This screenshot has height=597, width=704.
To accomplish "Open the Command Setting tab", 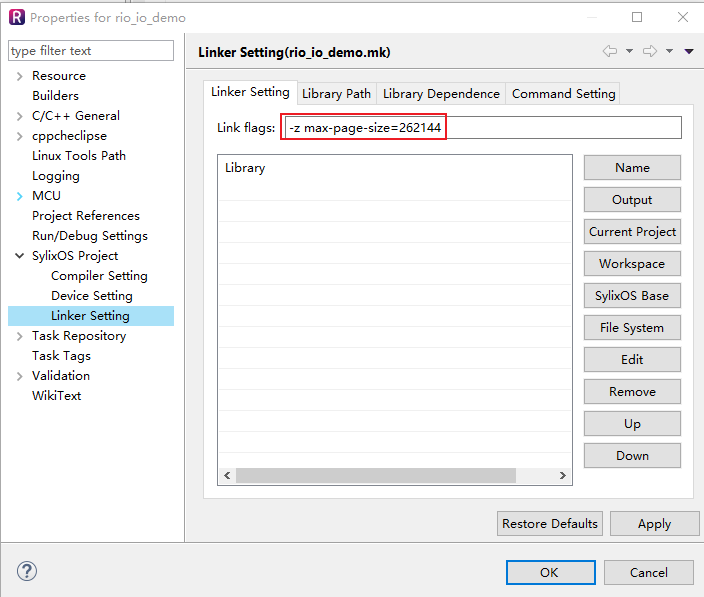I will [563, 93].
